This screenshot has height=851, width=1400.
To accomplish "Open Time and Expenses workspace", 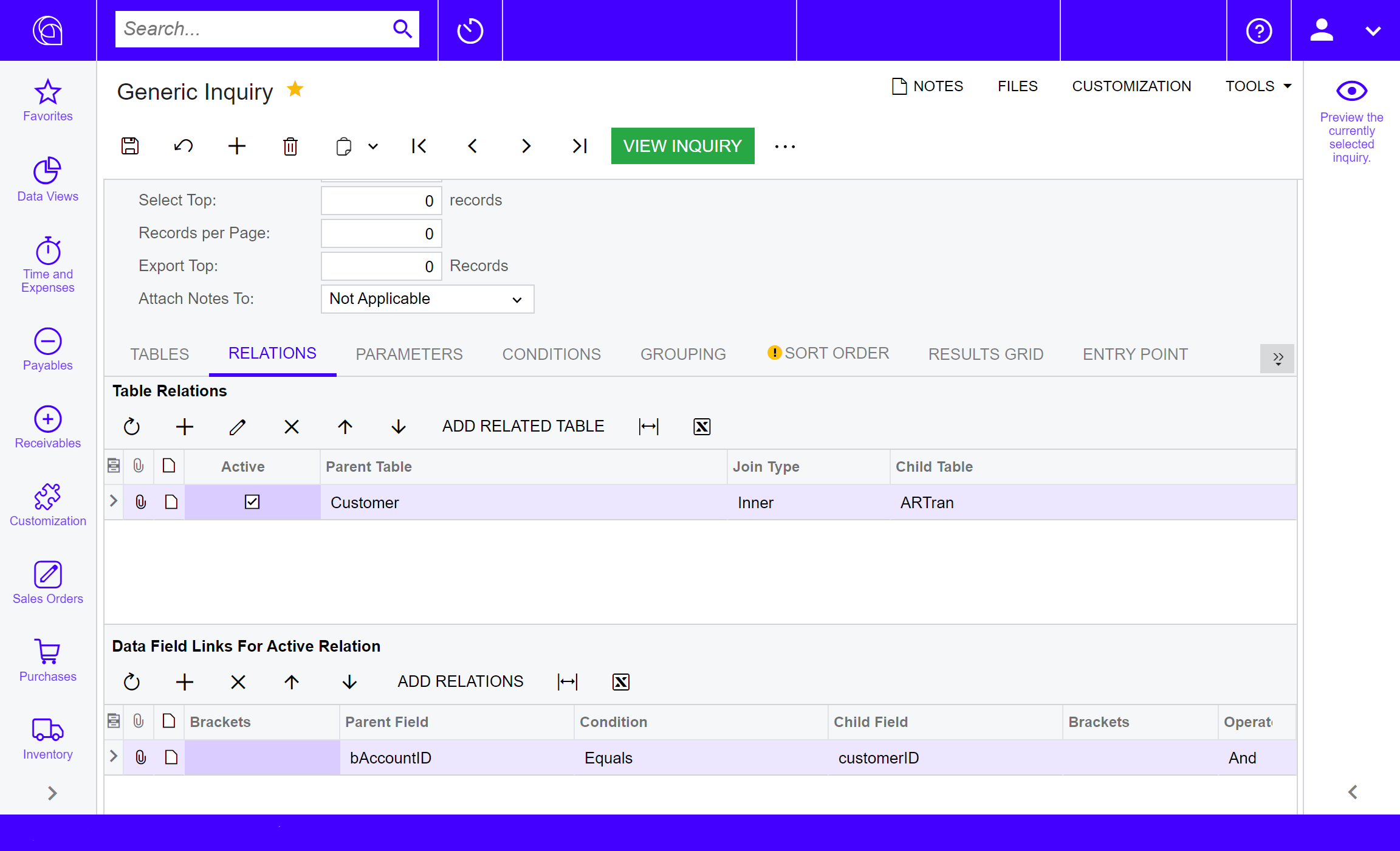I will 47,263.
